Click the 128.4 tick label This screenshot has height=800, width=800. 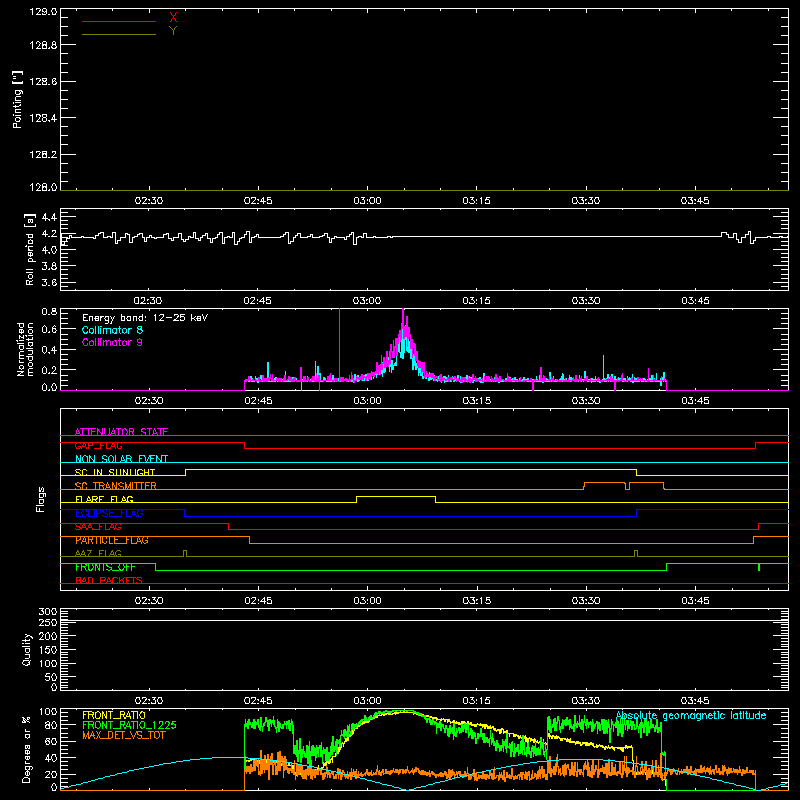pyautogui.click(x=43, y=118)
